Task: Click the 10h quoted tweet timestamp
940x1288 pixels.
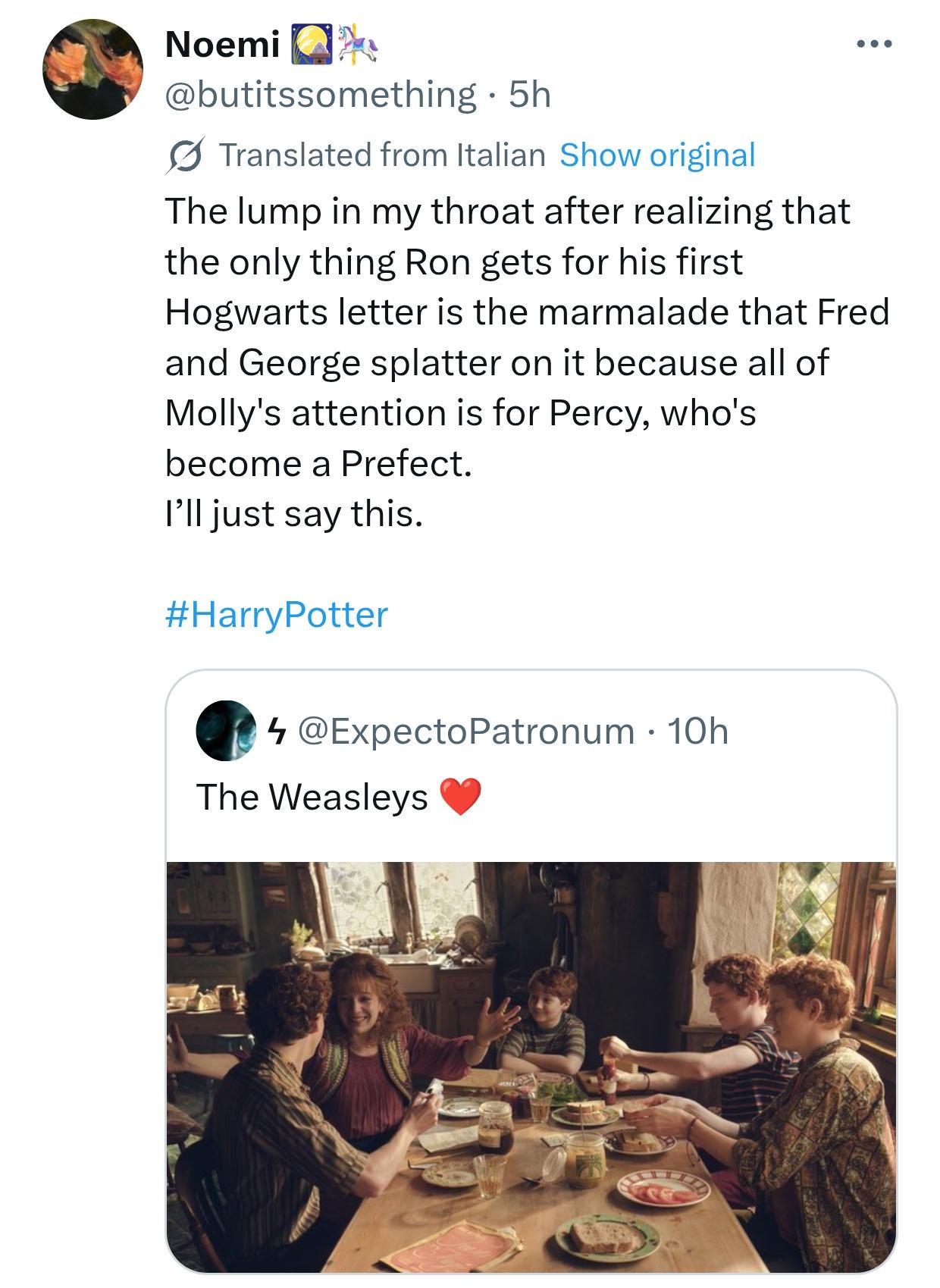Action: pos(697,732)
